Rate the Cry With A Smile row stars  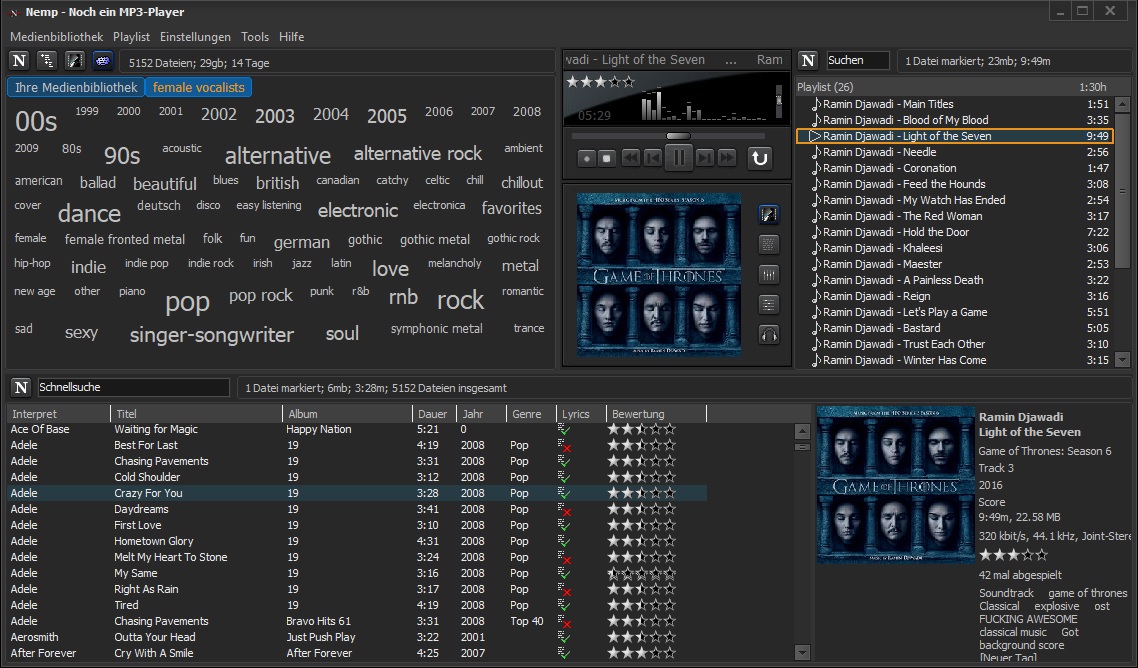(x=642, y=653)
